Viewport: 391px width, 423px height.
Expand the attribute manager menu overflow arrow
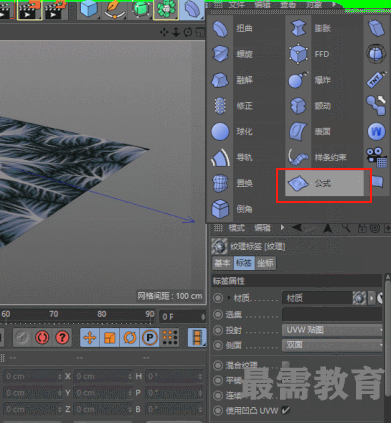point(282,228)
